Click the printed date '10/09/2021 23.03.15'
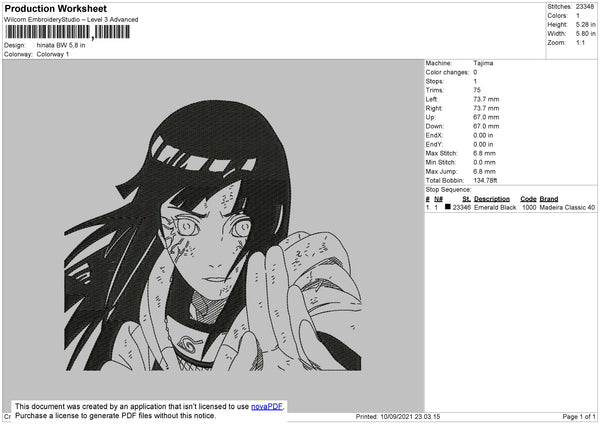The height and width of the screenshot is (424, 600). click(x=410, y=417)
